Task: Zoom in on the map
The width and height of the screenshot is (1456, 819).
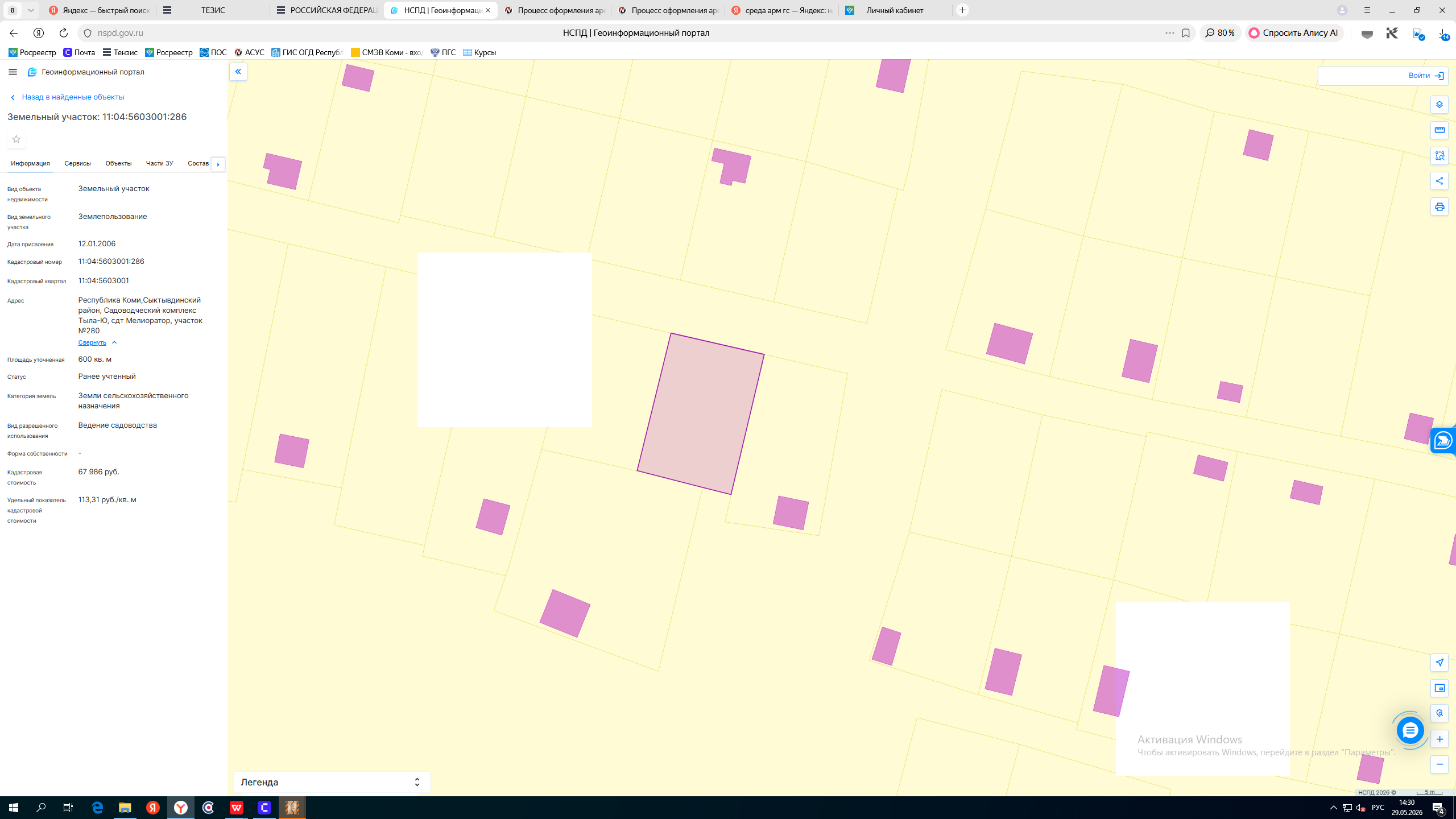Action: [x=1440, y=739]
